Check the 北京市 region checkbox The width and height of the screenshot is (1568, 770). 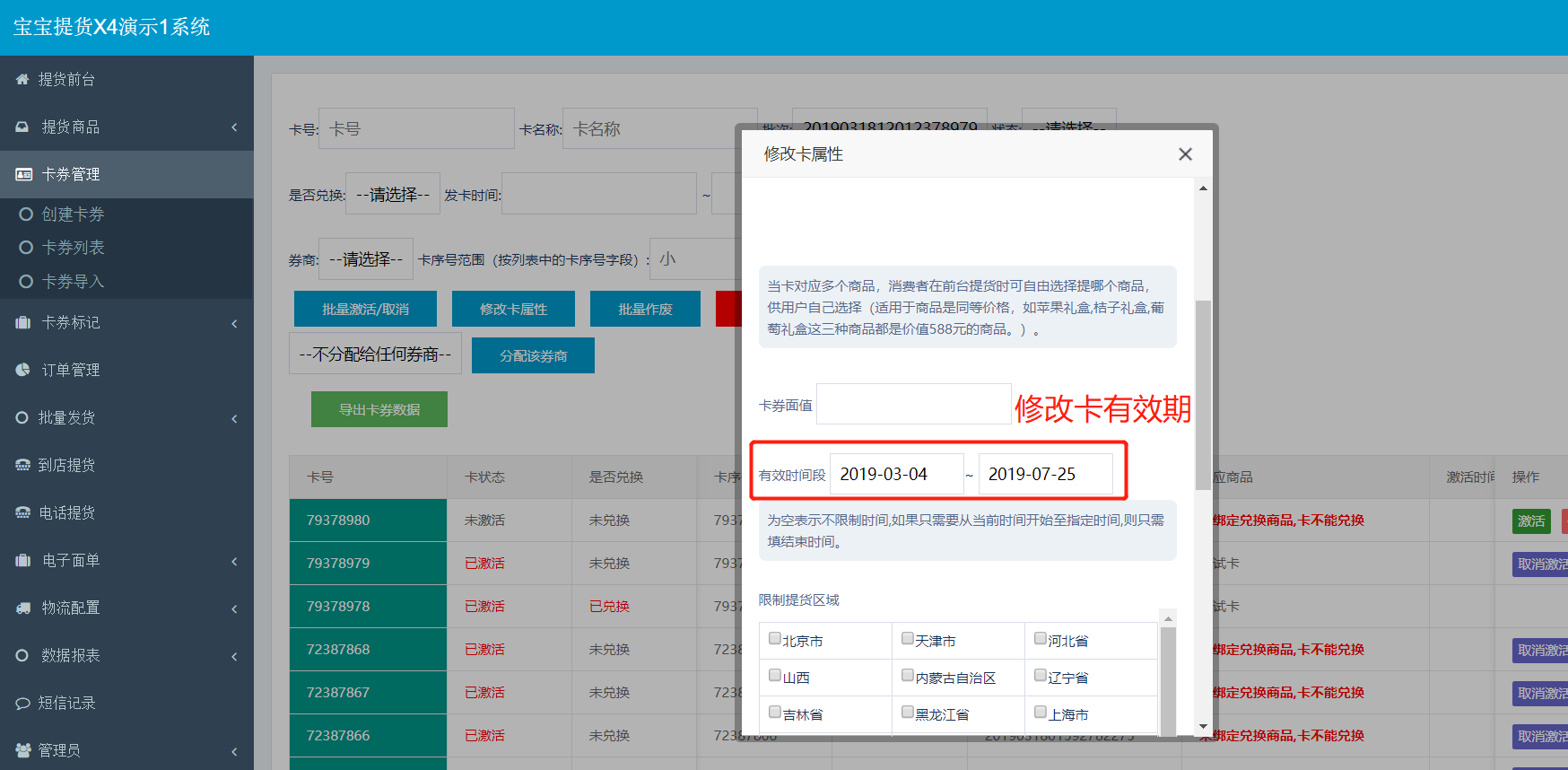tap(775, 639)
